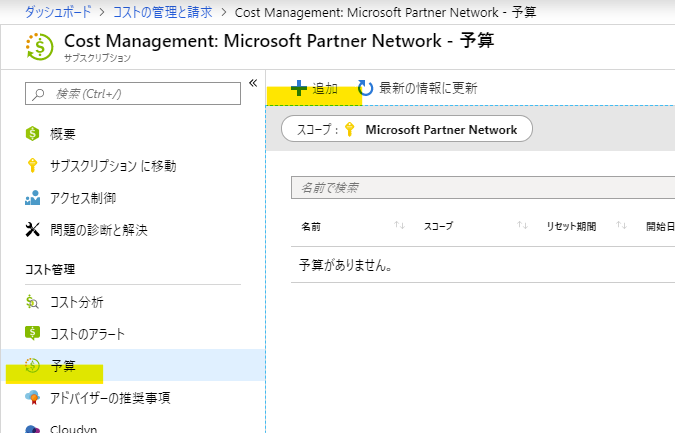Open the スコープ Microsoft Partner Network selector
Screen dimensions: 675x433
pos(407,128)
